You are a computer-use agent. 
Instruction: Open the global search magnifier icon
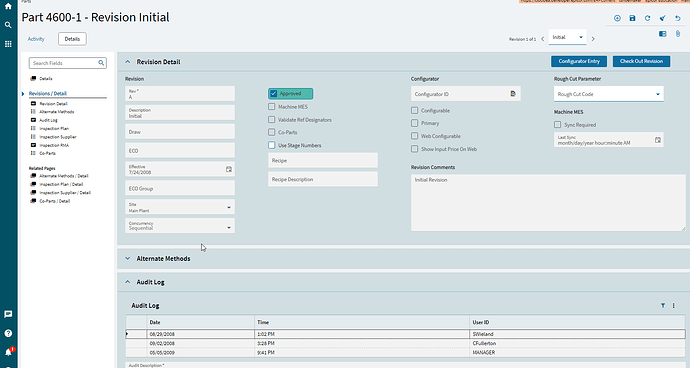click(x=8, y=25)
